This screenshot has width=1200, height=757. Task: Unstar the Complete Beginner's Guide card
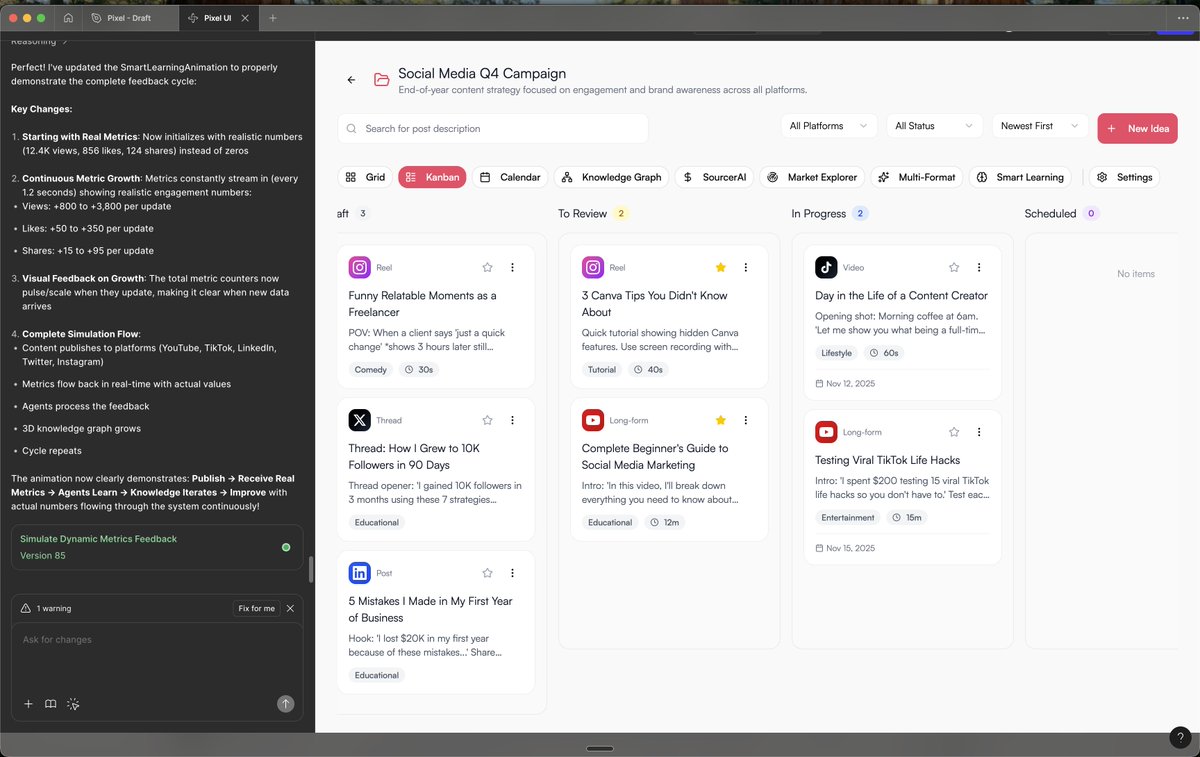coord(720,420)
